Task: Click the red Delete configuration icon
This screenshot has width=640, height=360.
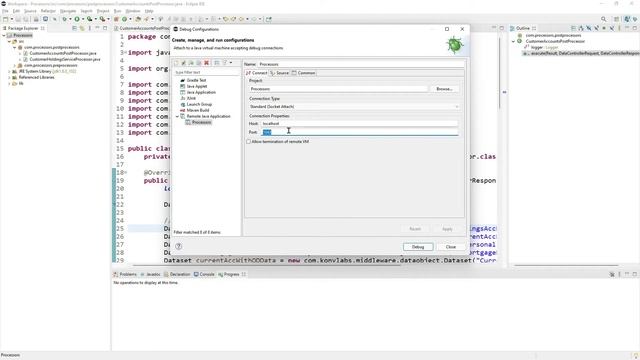Action: [x=207, y=63]
